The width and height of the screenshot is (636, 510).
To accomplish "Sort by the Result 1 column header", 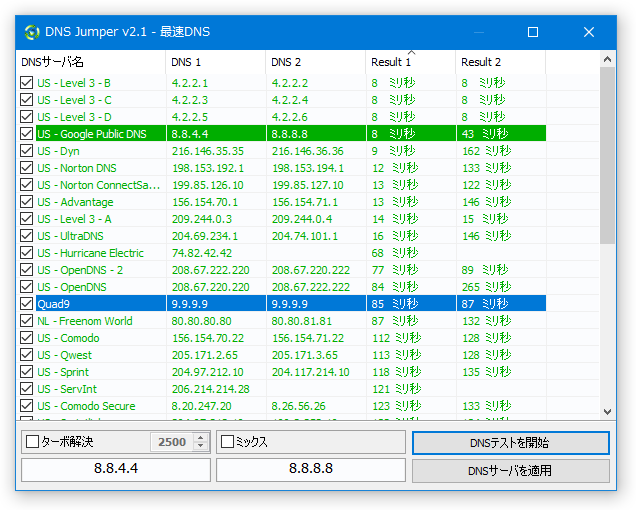I will (x=411, y=62).
